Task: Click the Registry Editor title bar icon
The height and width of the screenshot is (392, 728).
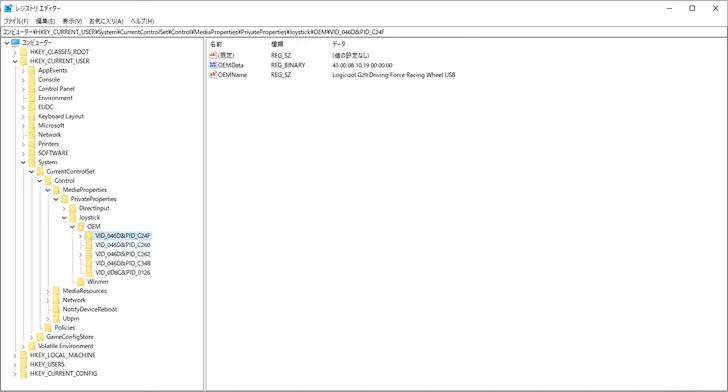Action: pos(8,8)
